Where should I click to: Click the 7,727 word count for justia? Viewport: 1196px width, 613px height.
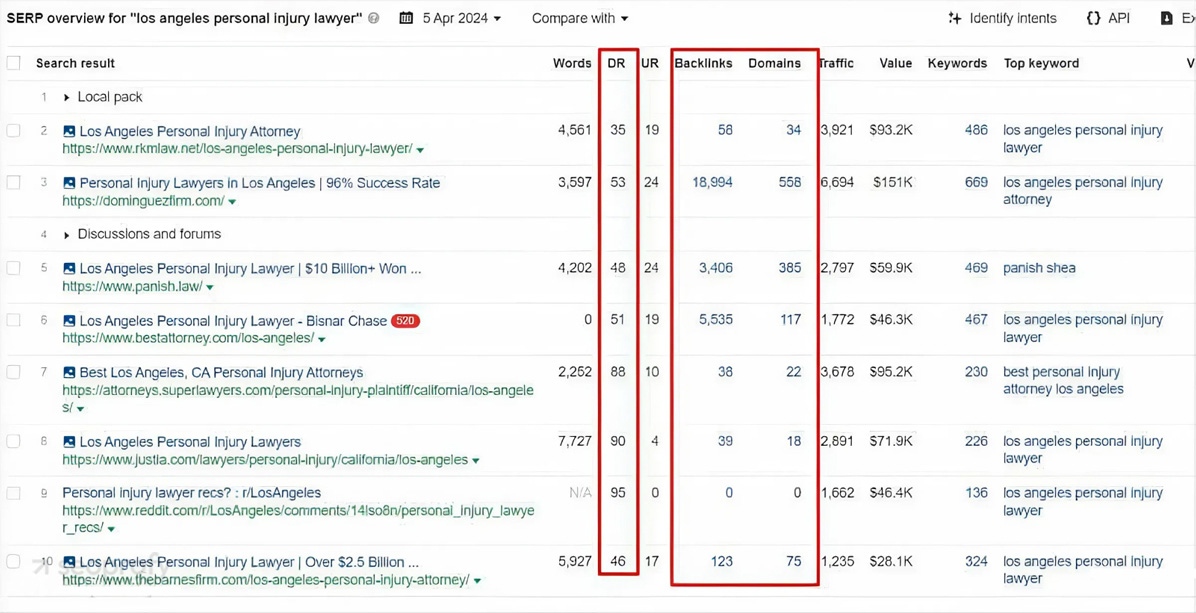[x=575, y=441]
